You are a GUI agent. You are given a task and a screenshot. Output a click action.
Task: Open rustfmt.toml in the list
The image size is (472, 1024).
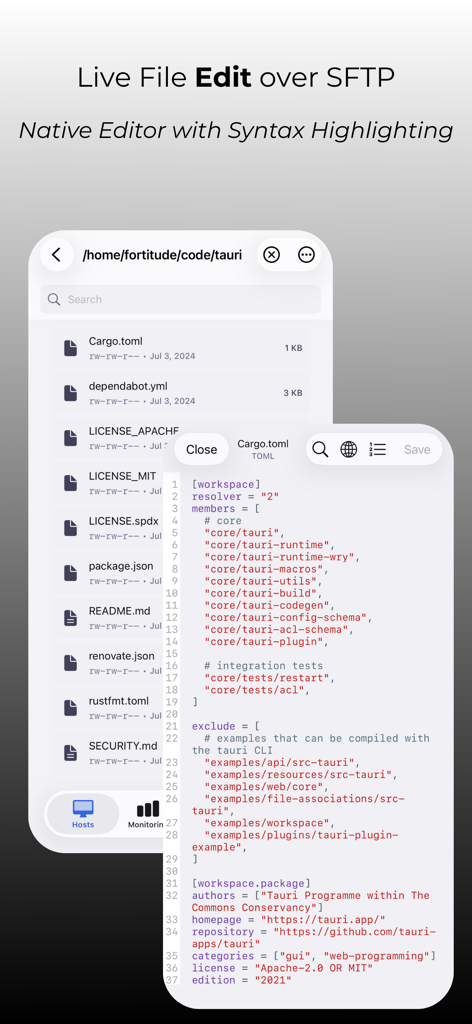click(108, 709)
